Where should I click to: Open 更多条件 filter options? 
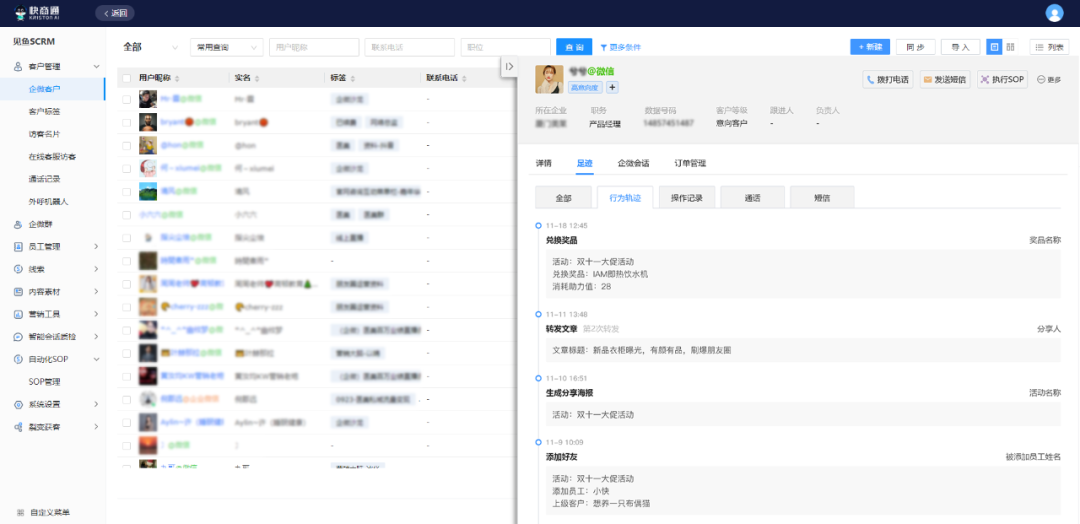(x=620, y=47)
